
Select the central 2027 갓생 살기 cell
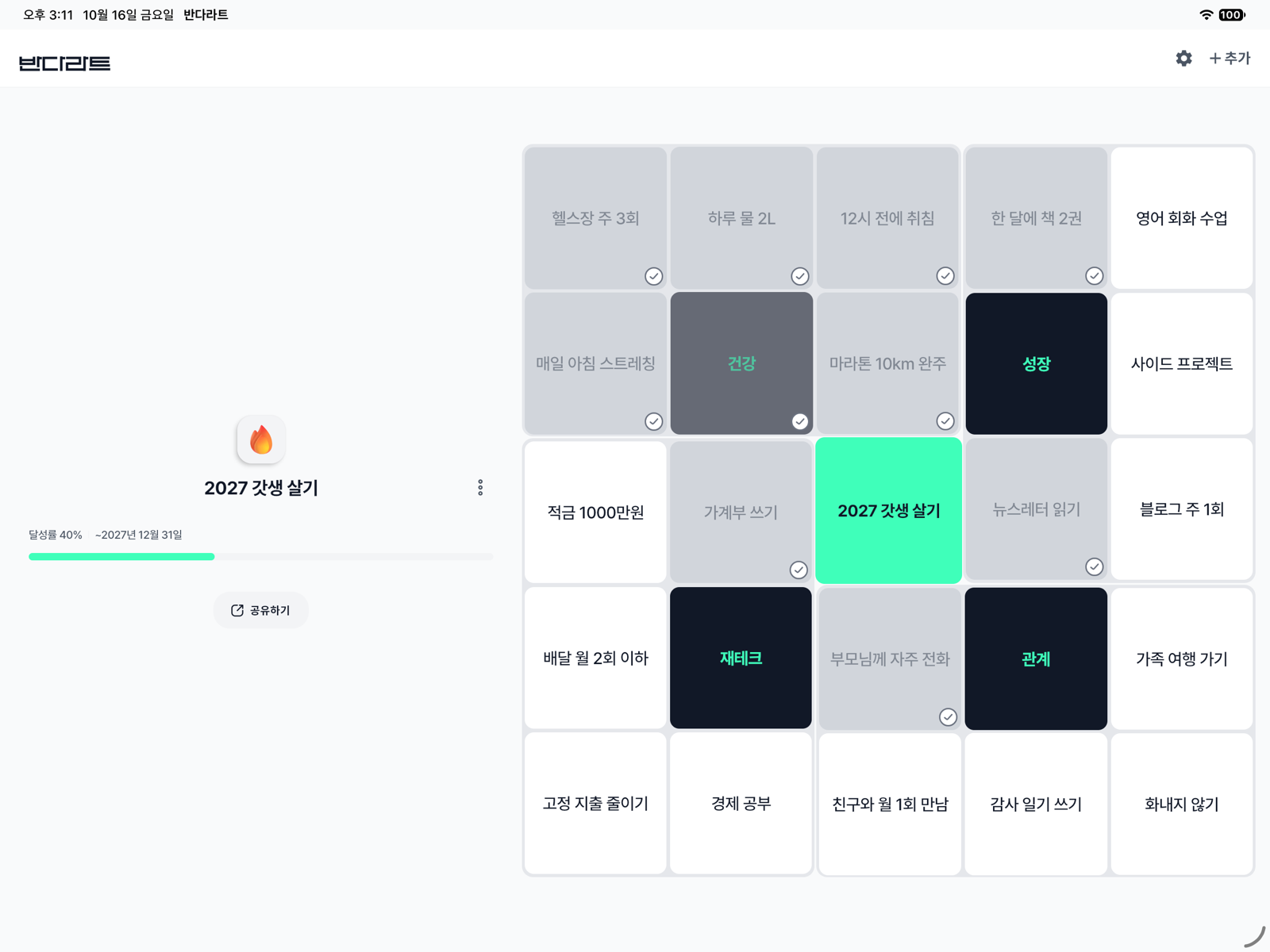point(889,511)
